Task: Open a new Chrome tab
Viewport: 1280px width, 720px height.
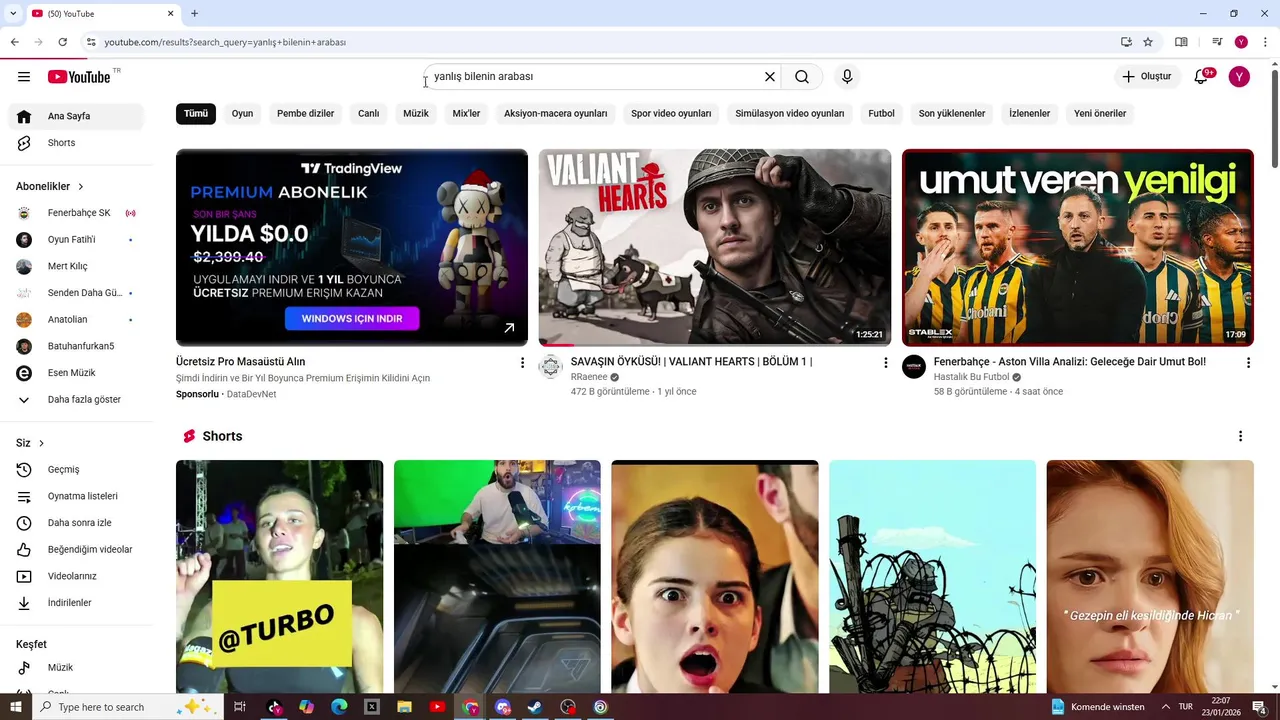Action: pyautogui.click(x=194, y=14)
